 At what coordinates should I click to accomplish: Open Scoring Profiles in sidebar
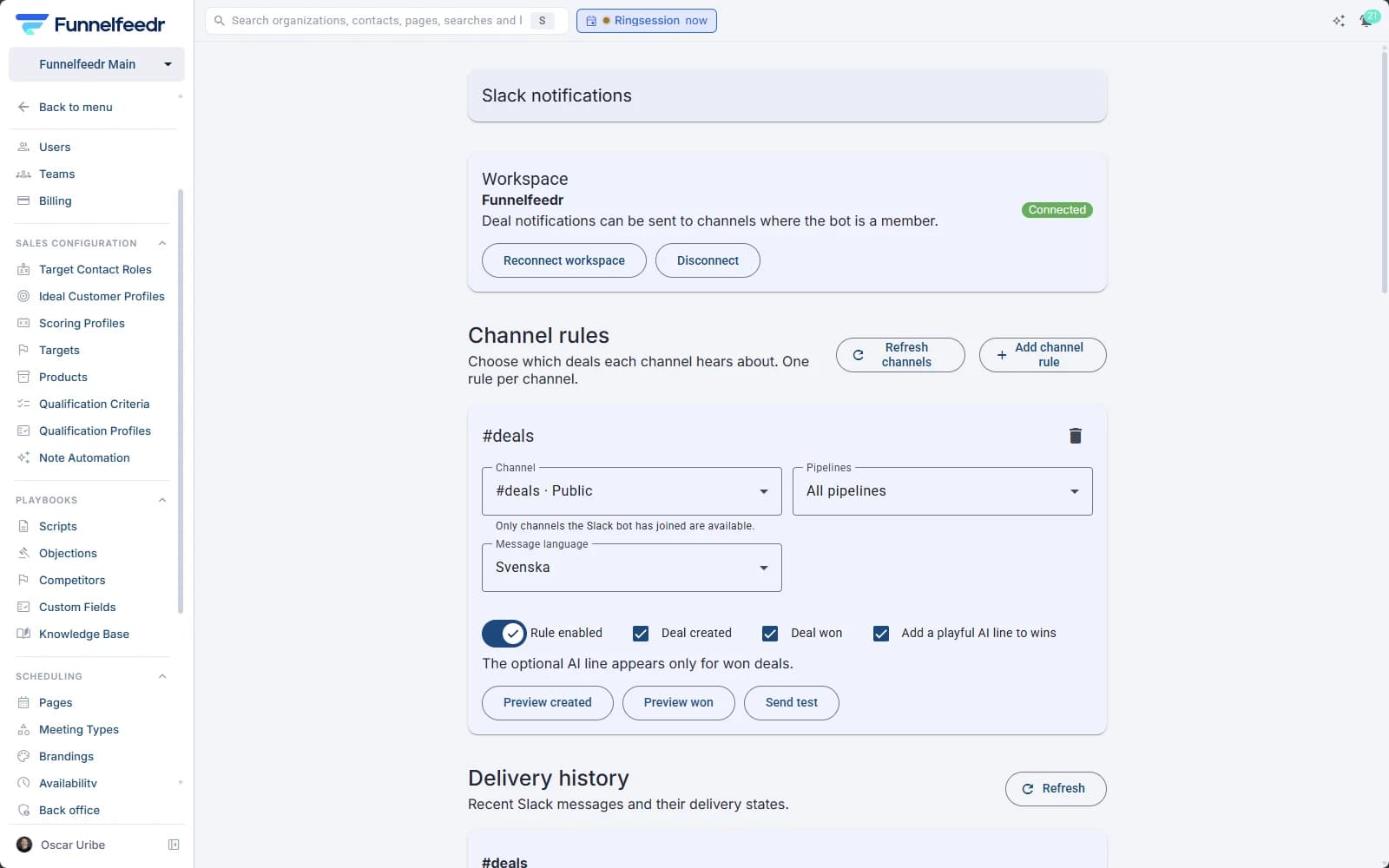[x=82, y=323]
